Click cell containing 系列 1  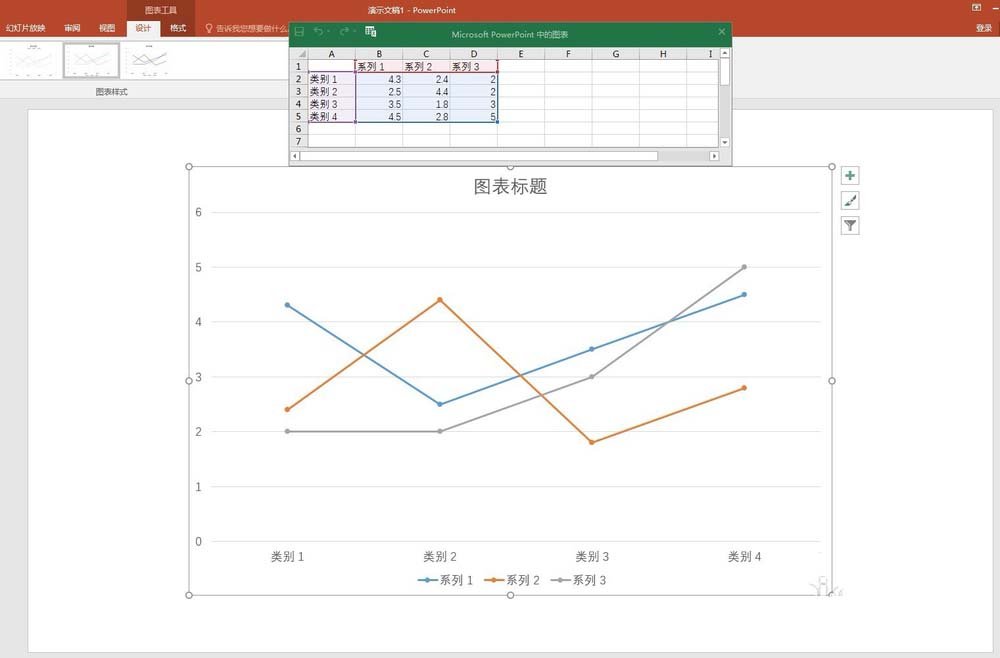tap(379, 66)
